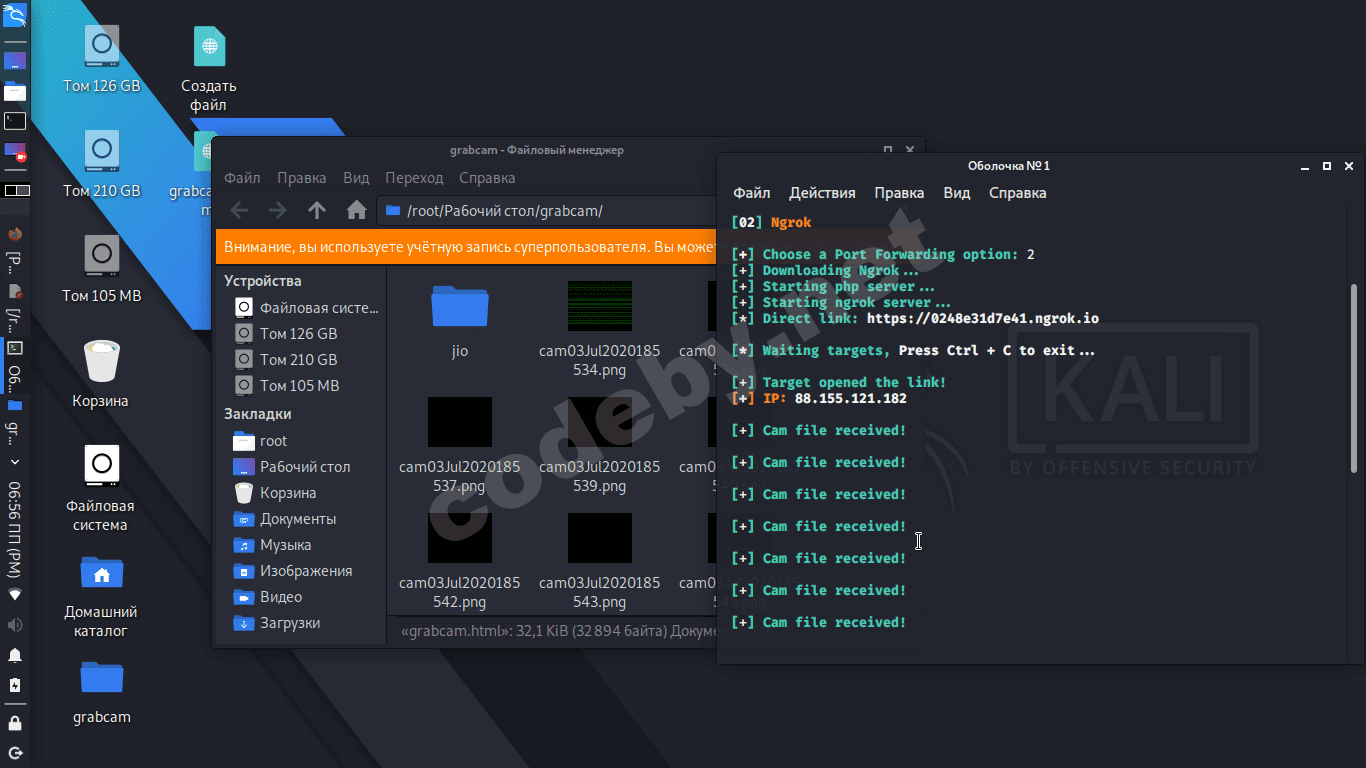Open the Kali applications menu icon
Image resolution: width=1366 pixels, height=768 pixels.
click(15, 14)
